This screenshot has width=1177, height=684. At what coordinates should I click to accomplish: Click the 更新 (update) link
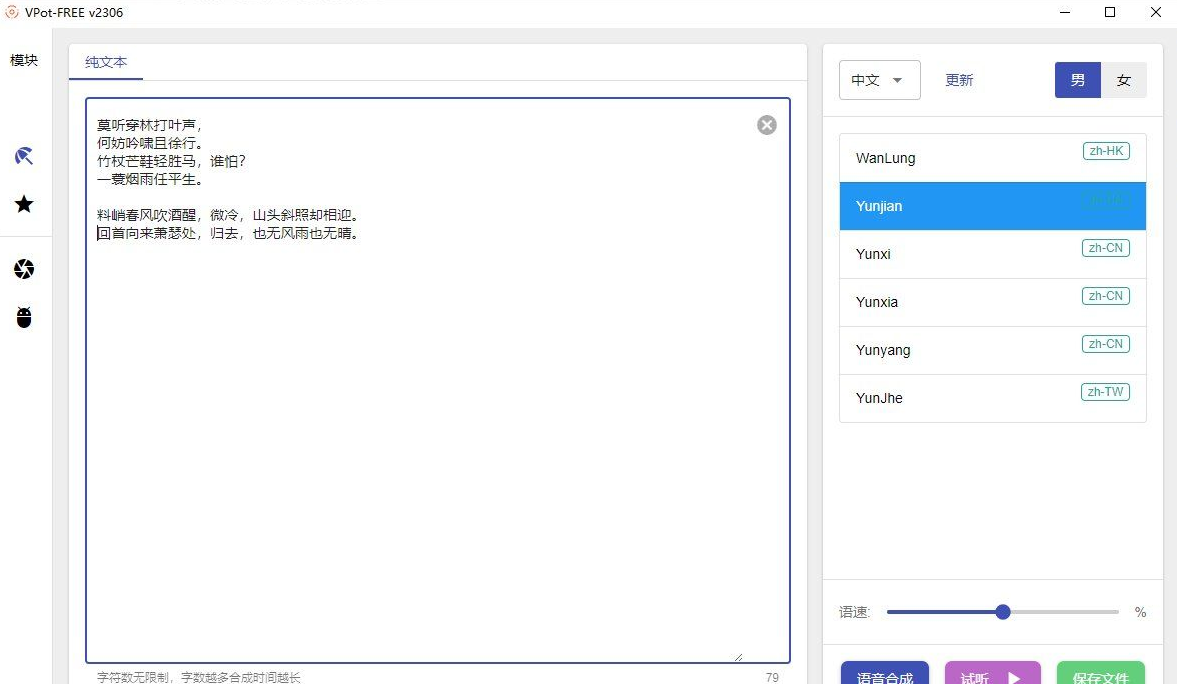(x=958, y=80)
